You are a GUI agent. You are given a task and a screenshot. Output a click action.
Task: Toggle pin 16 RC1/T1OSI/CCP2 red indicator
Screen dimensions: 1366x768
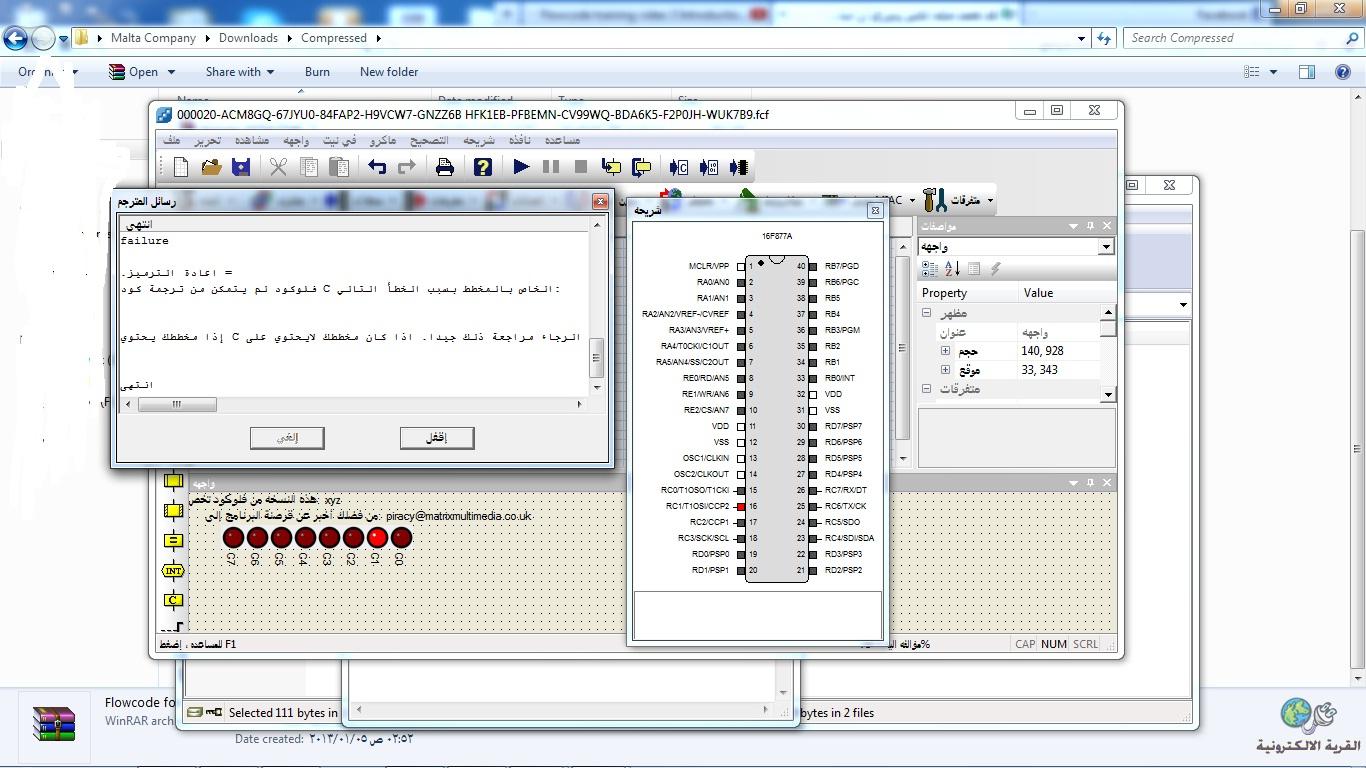point(741,507)
